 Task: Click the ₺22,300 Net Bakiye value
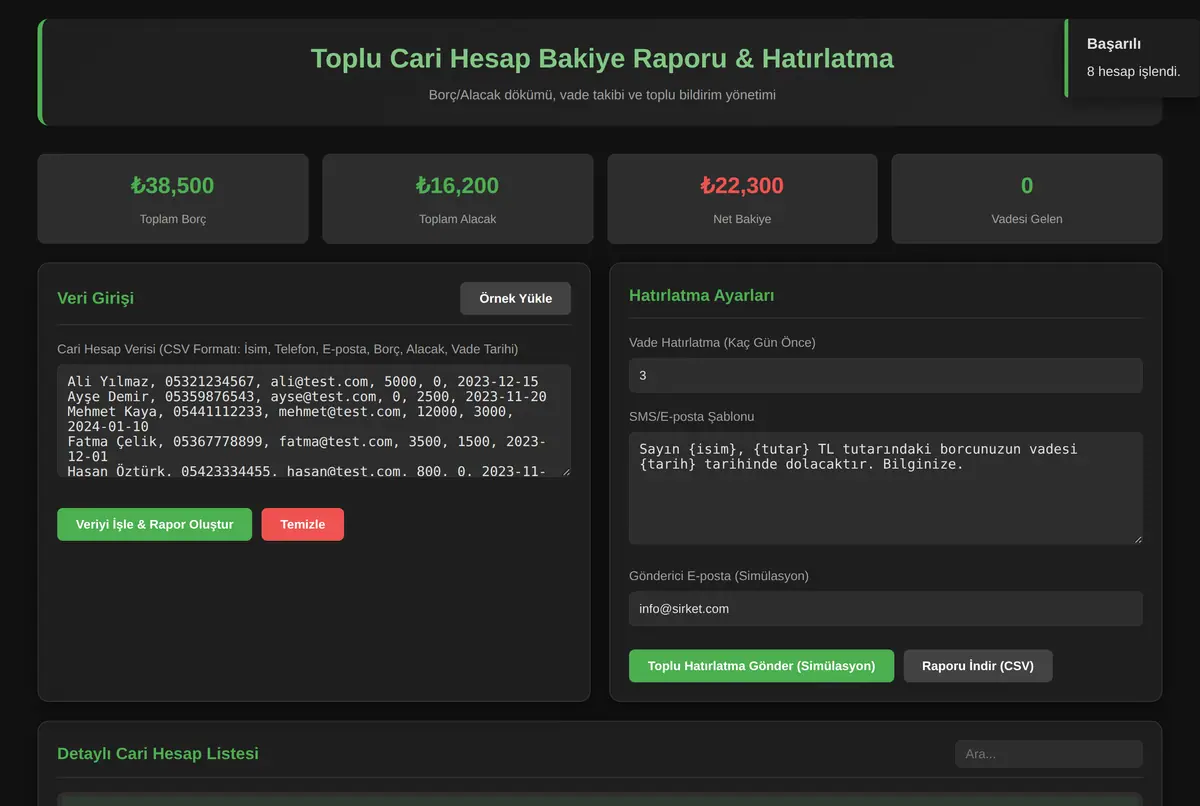tap(742, 185)
